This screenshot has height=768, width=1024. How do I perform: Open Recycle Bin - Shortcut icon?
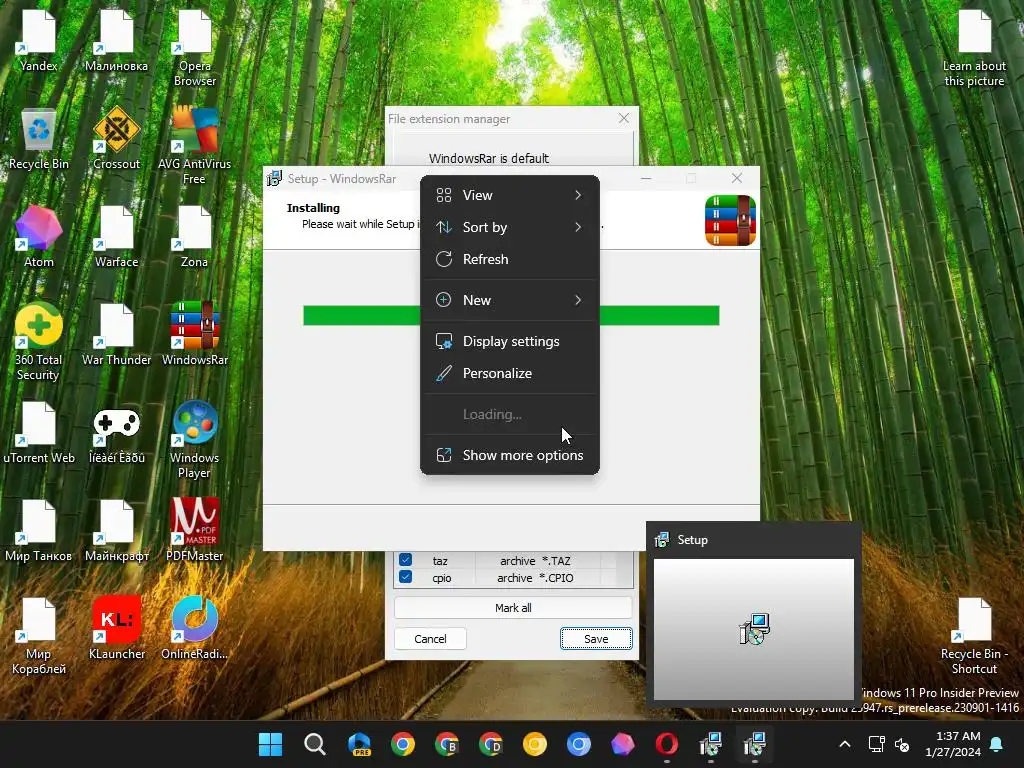[974, 635]
